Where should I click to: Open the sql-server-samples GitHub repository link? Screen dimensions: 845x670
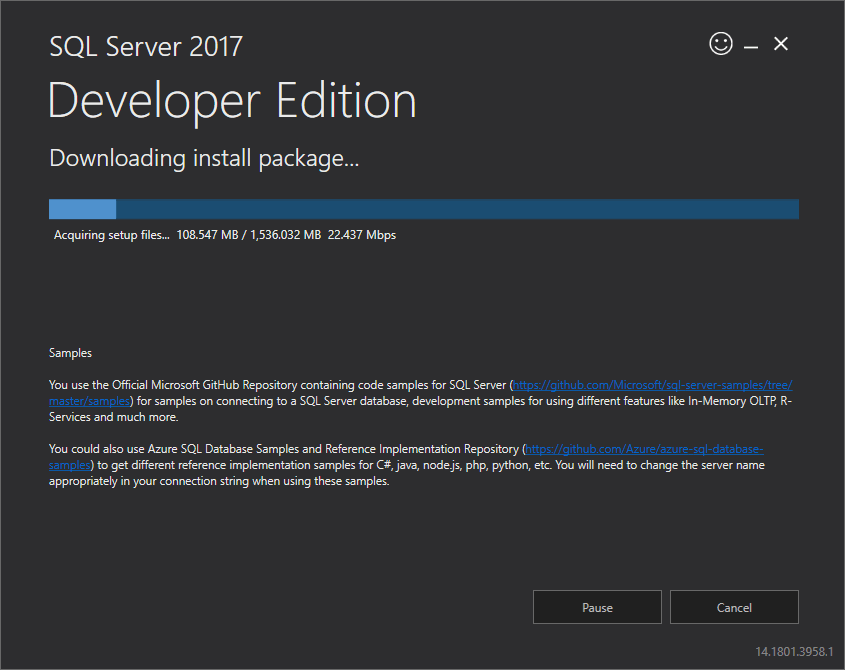click(650, 384)
